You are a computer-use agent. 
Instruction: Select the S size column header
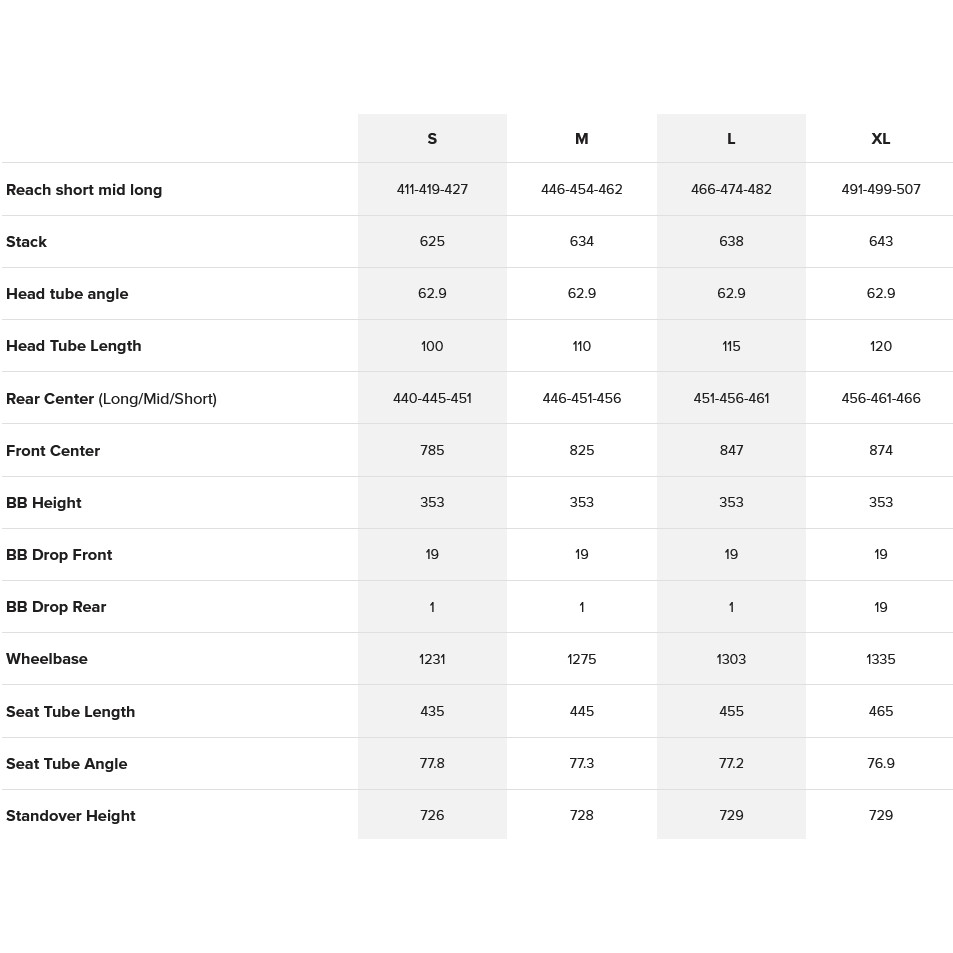tap(432, 139)
